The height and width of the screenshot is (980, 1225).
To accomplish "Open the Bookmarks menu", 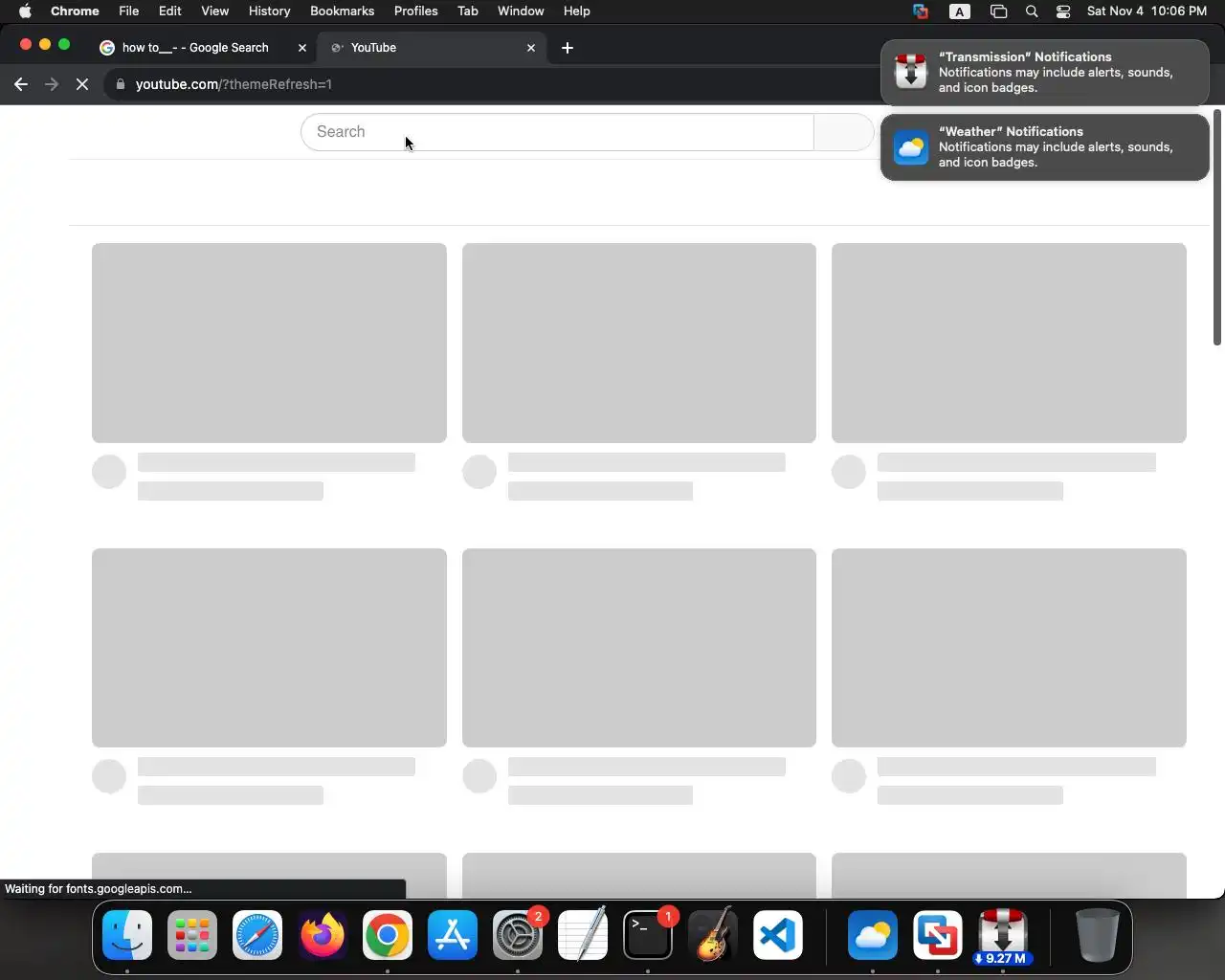I will pyautogui.click(x=343, y=11).
